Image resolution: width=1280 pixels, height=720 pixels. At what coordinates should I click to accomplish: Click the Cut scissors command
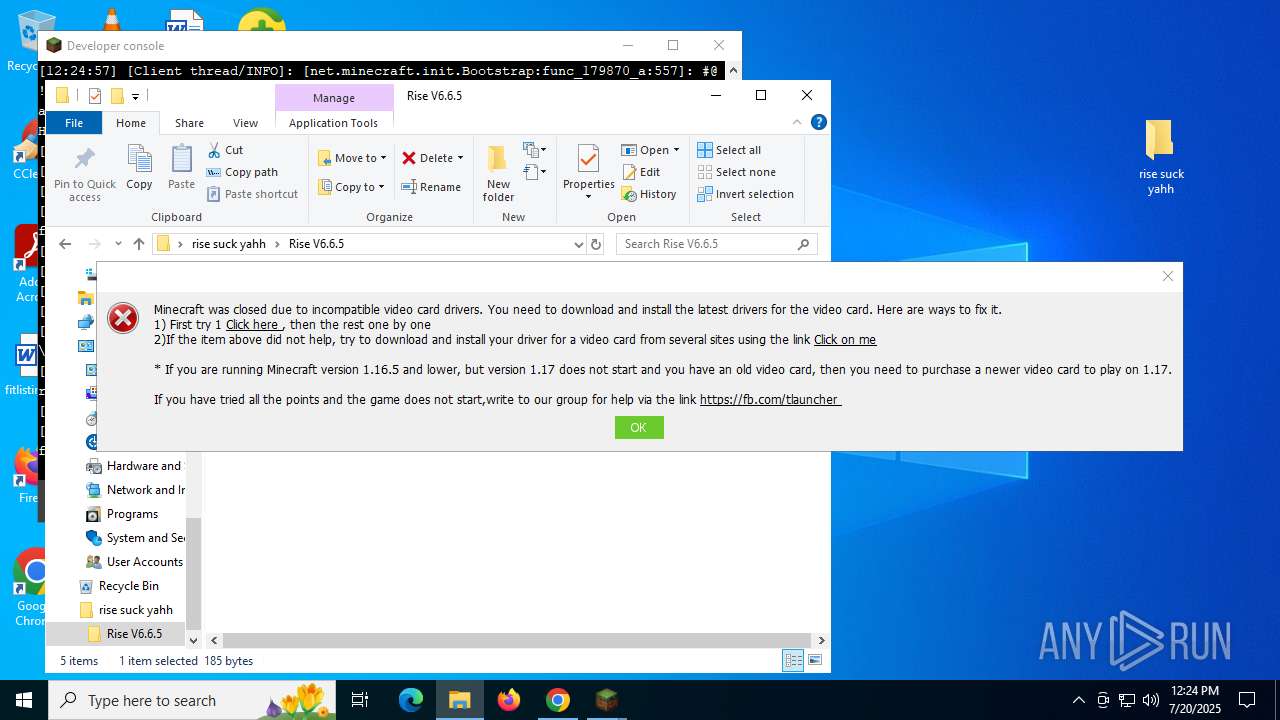click(225, 150)
